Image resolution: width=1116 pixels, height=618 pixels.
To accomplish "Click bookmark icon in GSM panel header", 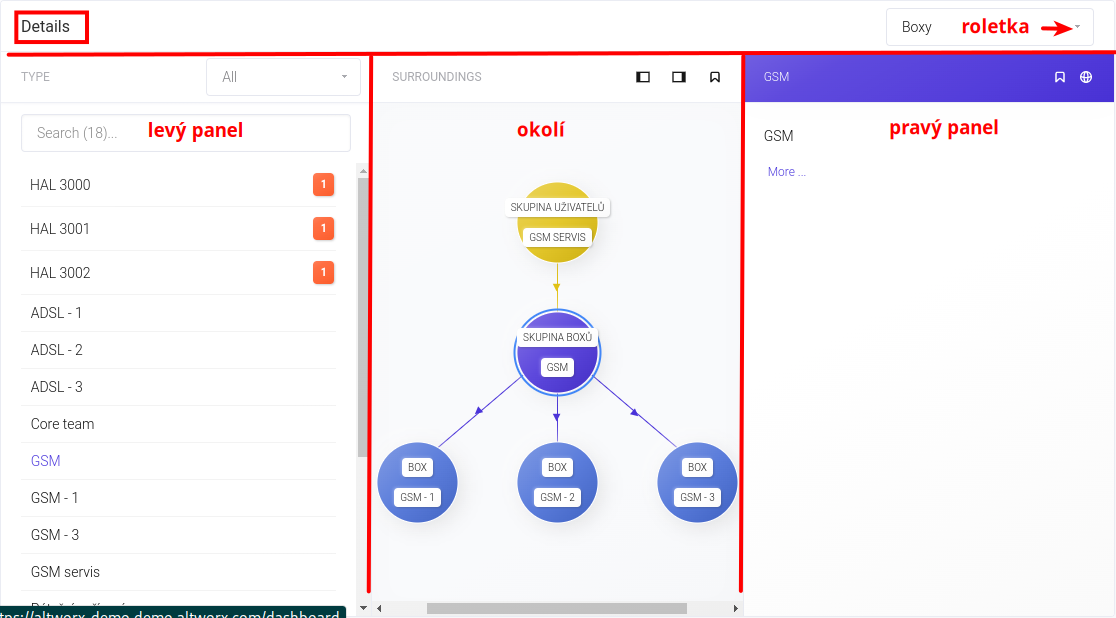I will point(1060,77).
